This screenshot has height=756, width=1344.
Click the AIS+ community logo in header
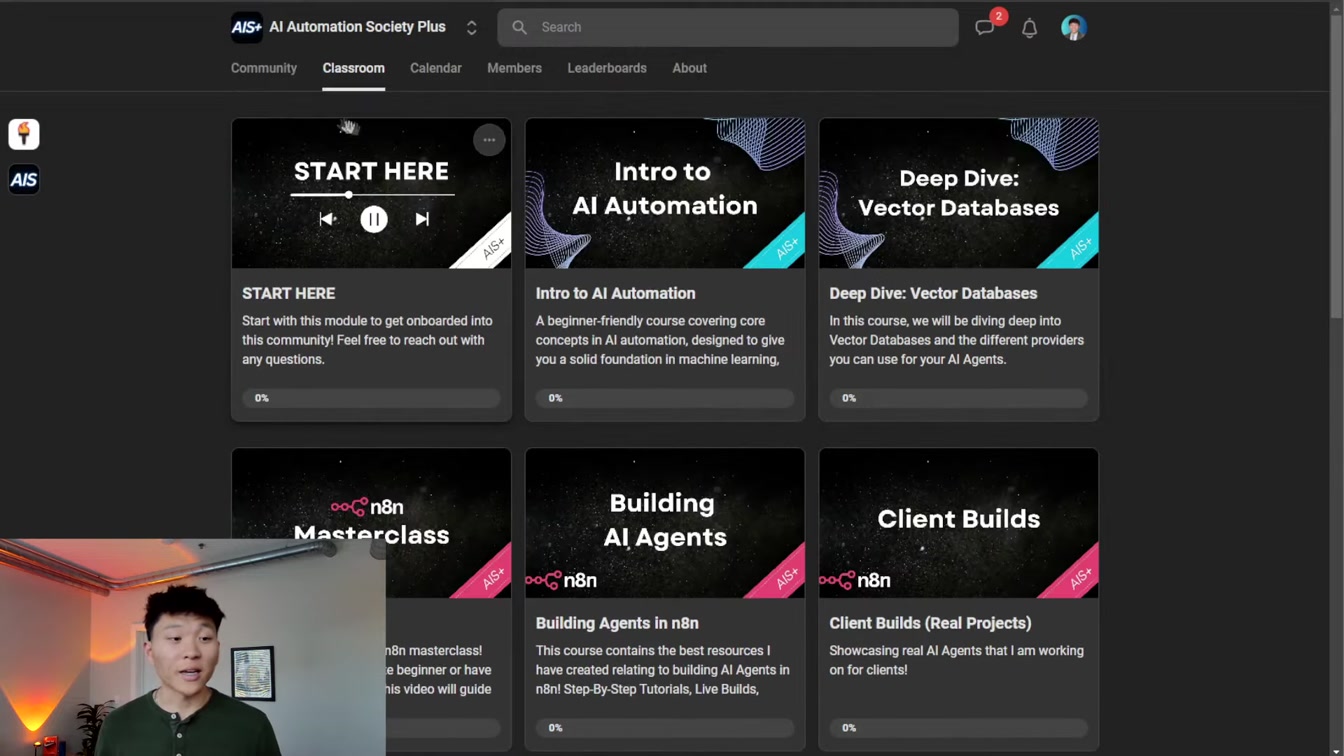tap(246, 27)
